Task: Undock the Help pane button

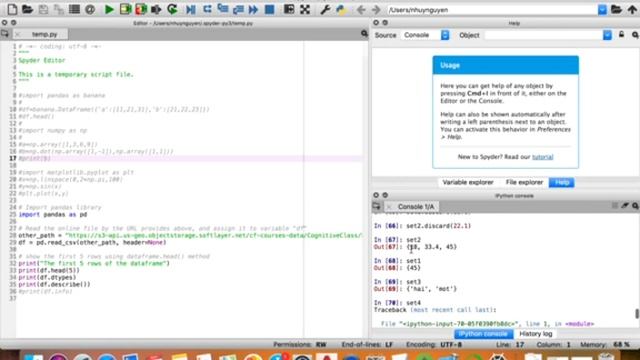Action: [385, 23]
